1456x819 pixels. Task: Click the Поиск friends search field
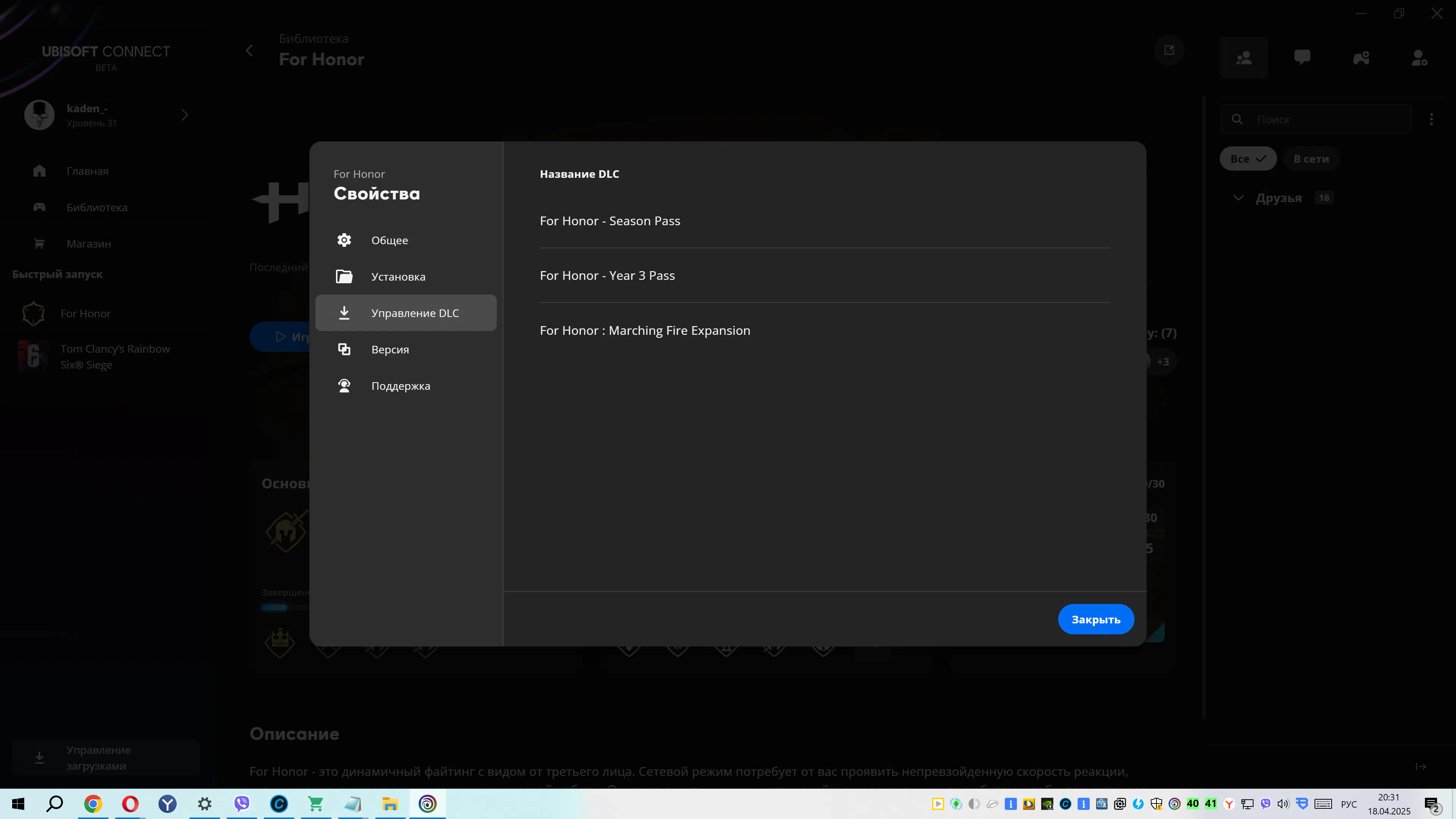pyautogui.click(x=1316, y=119)
